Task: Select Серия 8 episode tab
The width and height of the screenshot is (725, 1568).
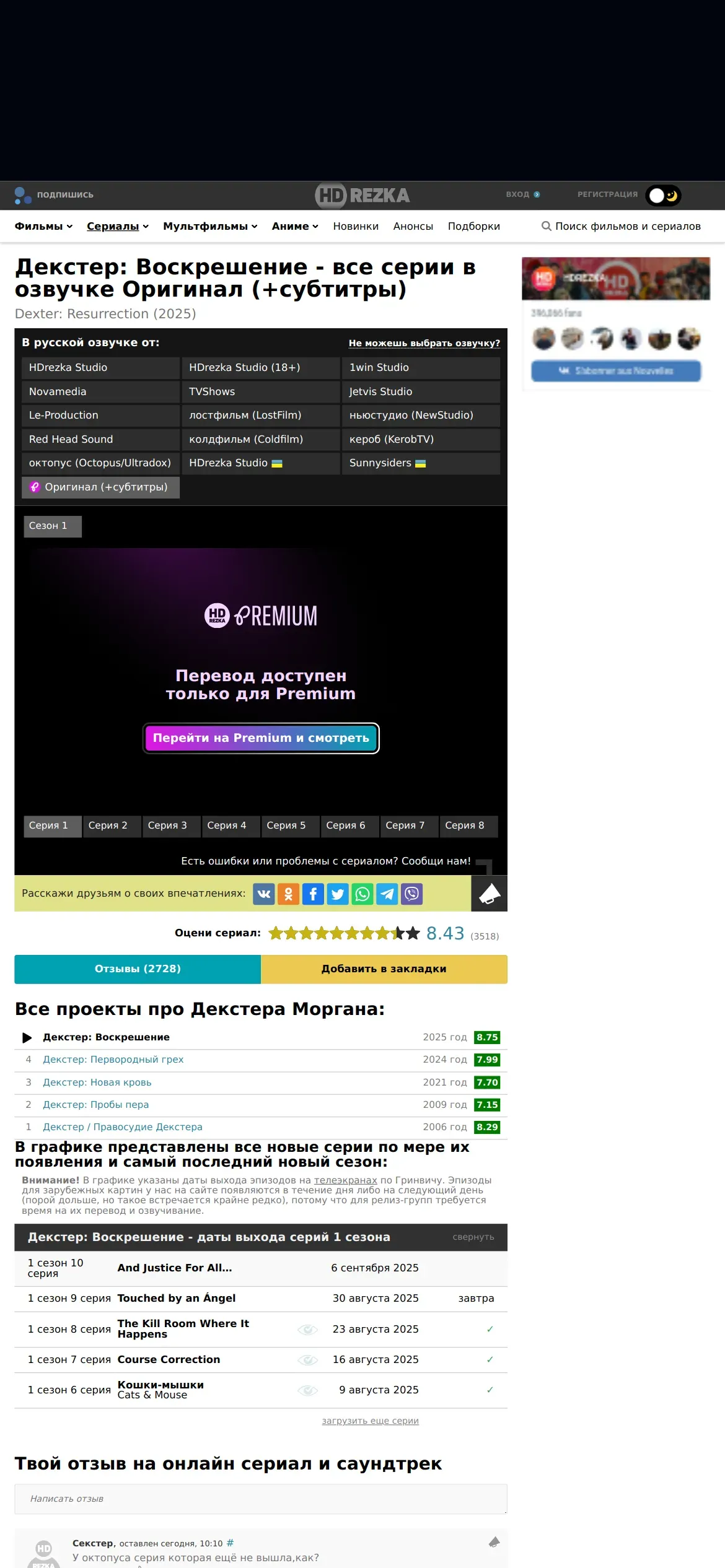Action: (469, 826)
